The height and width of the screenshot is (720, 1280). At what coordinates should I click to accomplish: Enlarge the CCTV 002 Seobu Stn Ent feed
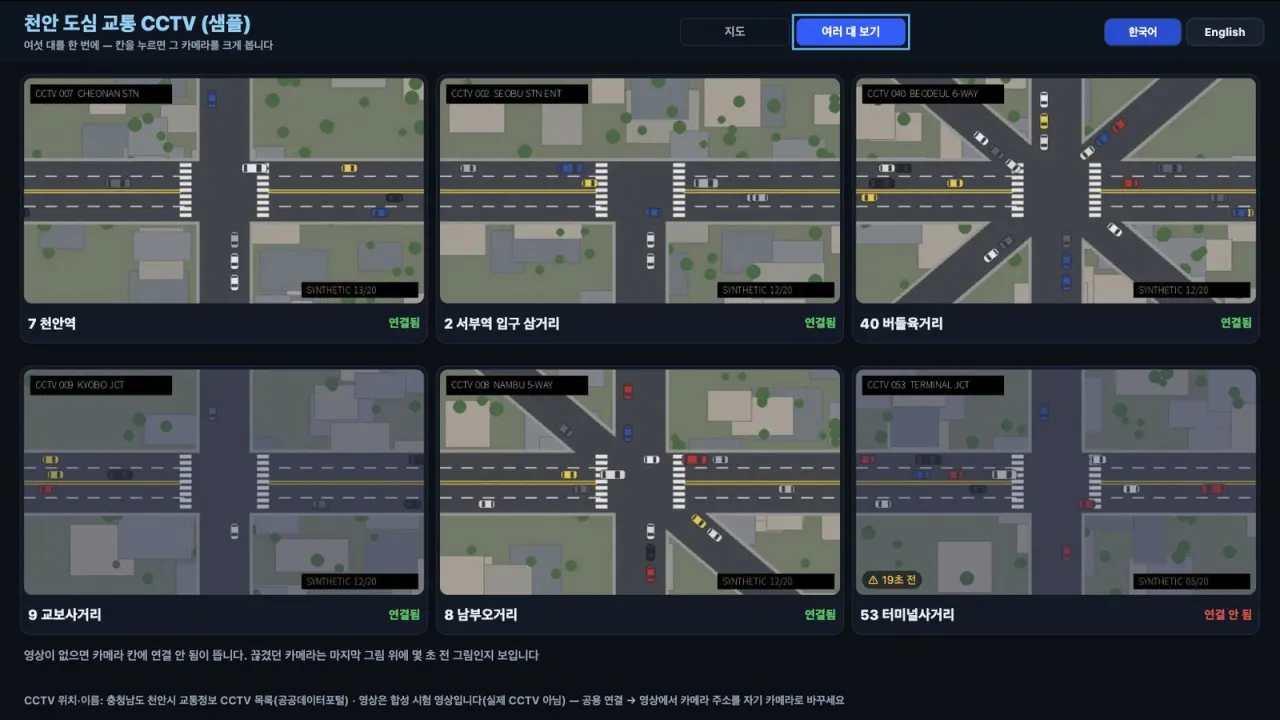coord(640,190)
